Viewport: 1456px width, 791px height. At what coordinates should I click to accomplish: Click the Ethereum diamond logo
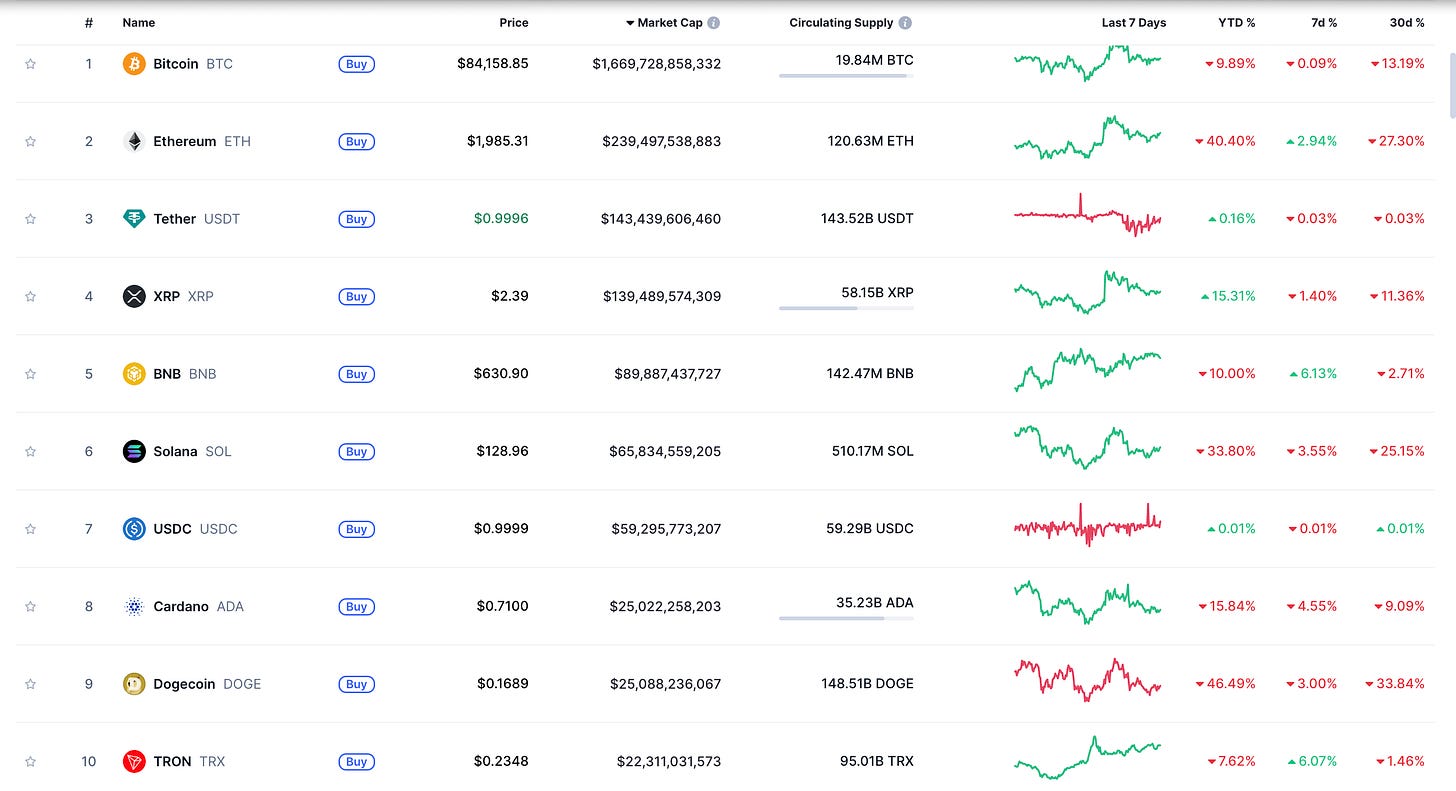click(134, 141)
